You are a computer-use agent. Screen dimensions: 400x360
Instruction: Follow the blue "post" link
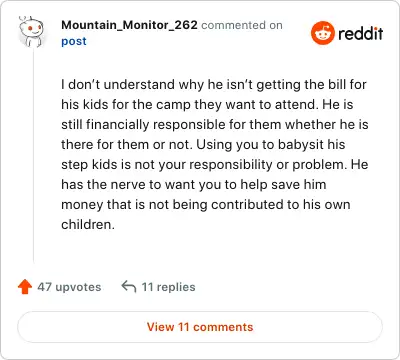coord(74,41)
